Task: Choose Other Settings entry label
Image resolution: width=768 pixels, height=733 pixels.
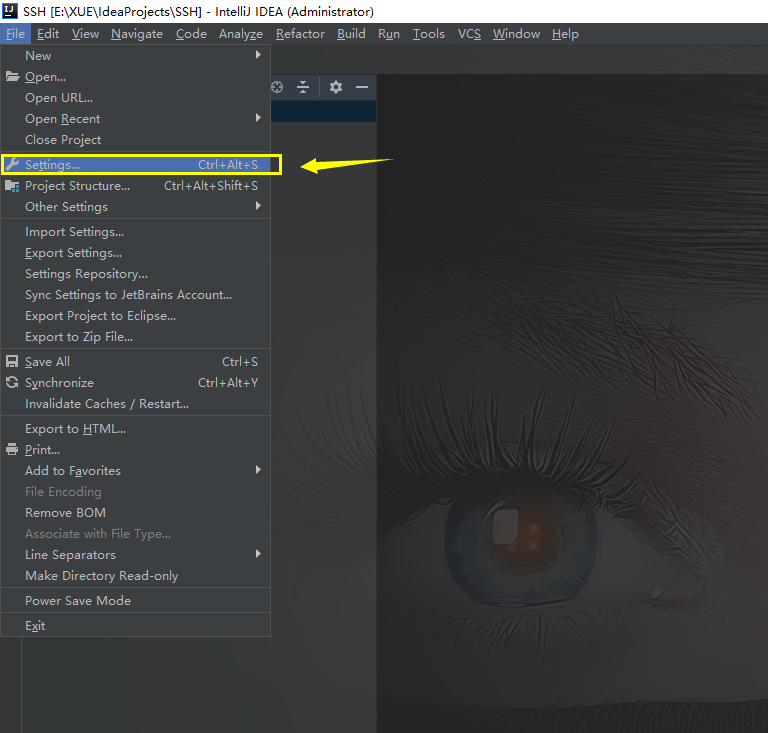Action: point(66,207)
